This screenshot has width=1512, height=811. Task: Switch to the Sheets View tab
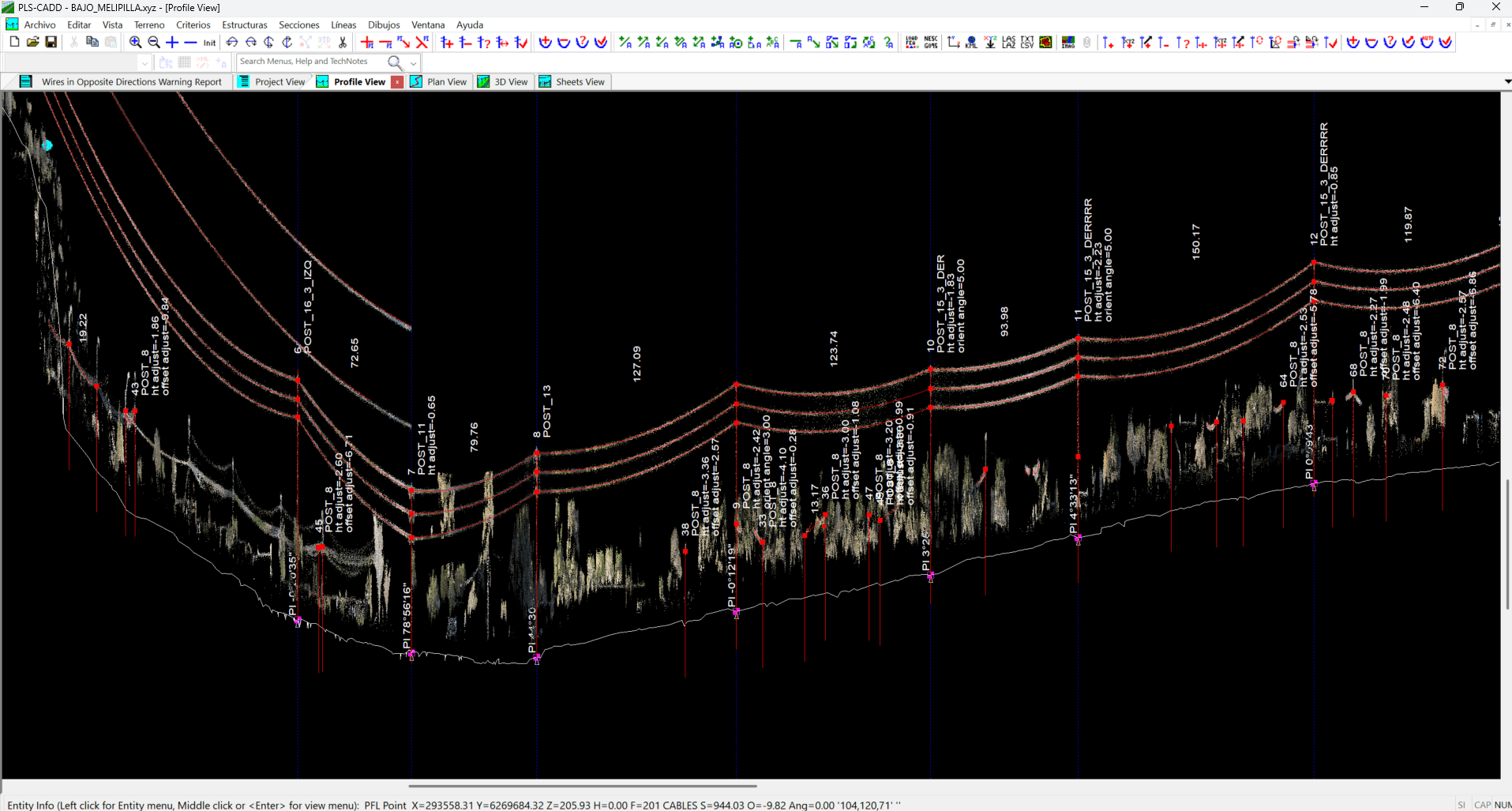(x=573, y=81)
